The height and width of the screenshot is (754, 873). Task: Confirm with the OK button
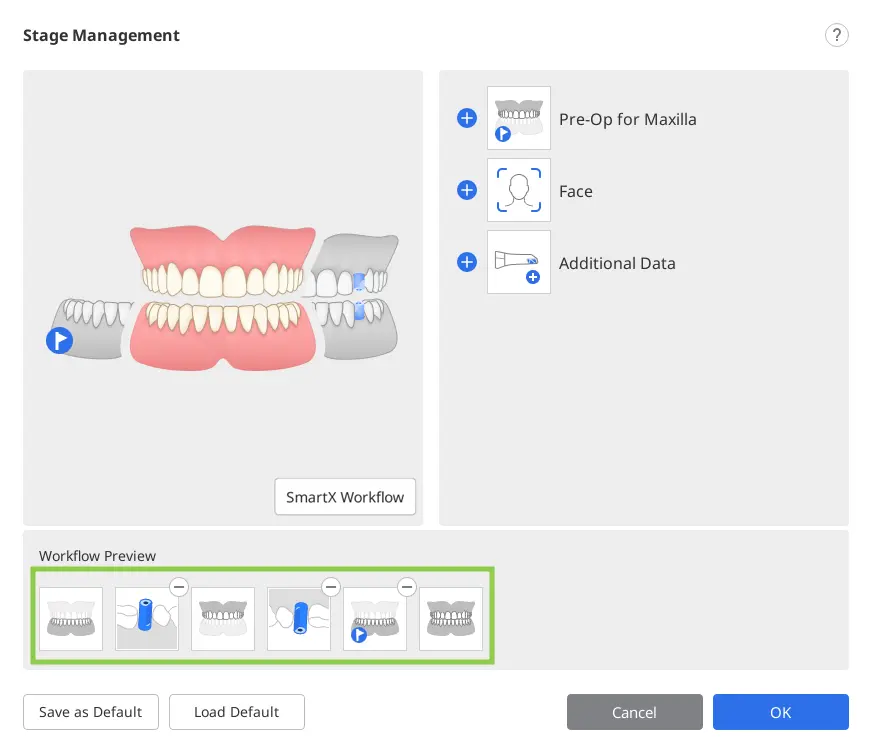click(x=781, y=712)
